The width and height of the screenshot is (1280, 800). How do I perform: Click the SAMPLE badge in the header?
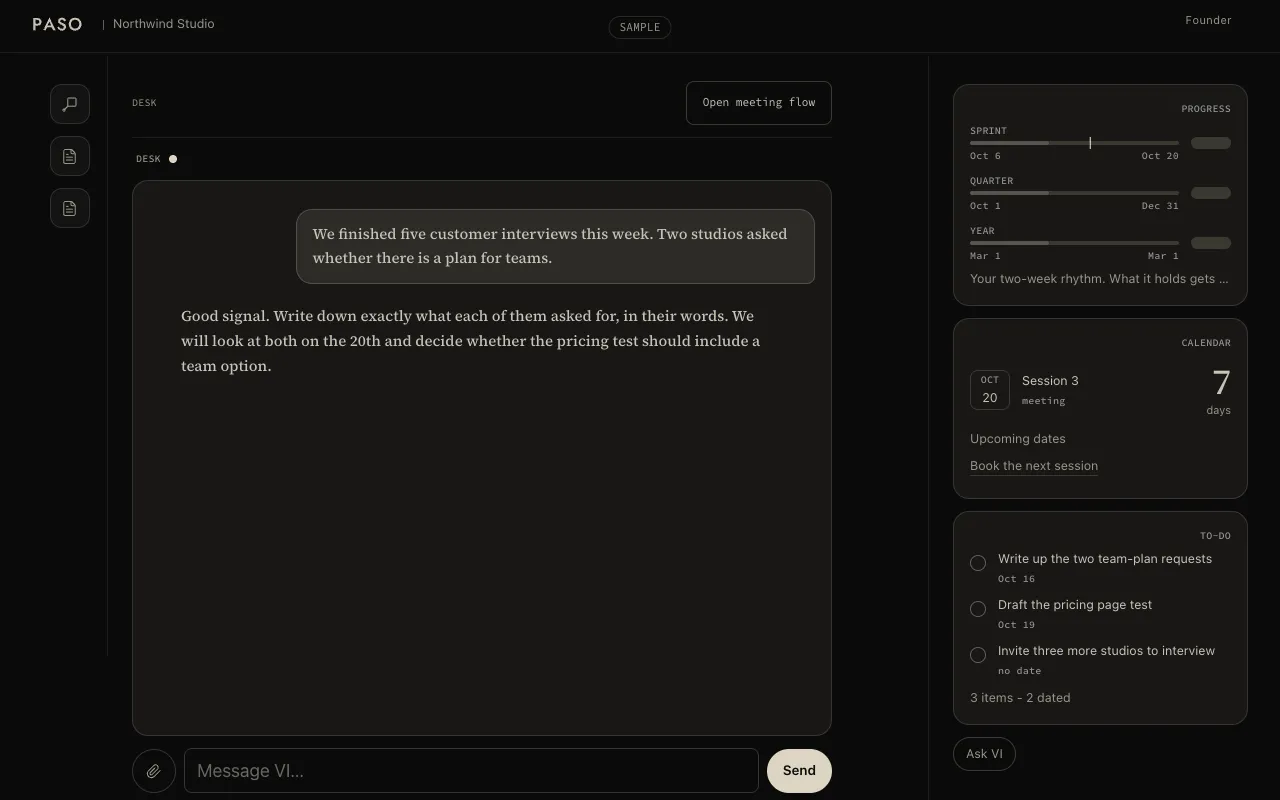pos(640,27)
